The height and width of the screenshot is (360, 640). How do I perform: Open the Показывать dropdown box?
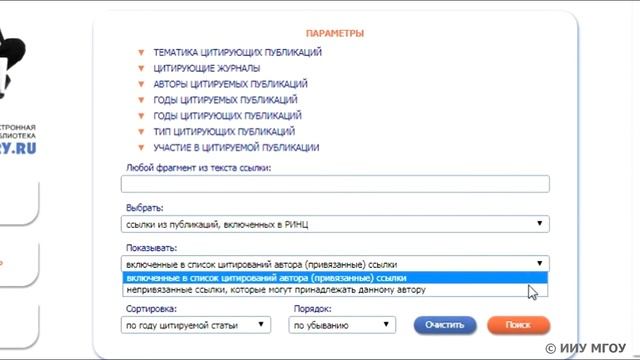point(335,264)
